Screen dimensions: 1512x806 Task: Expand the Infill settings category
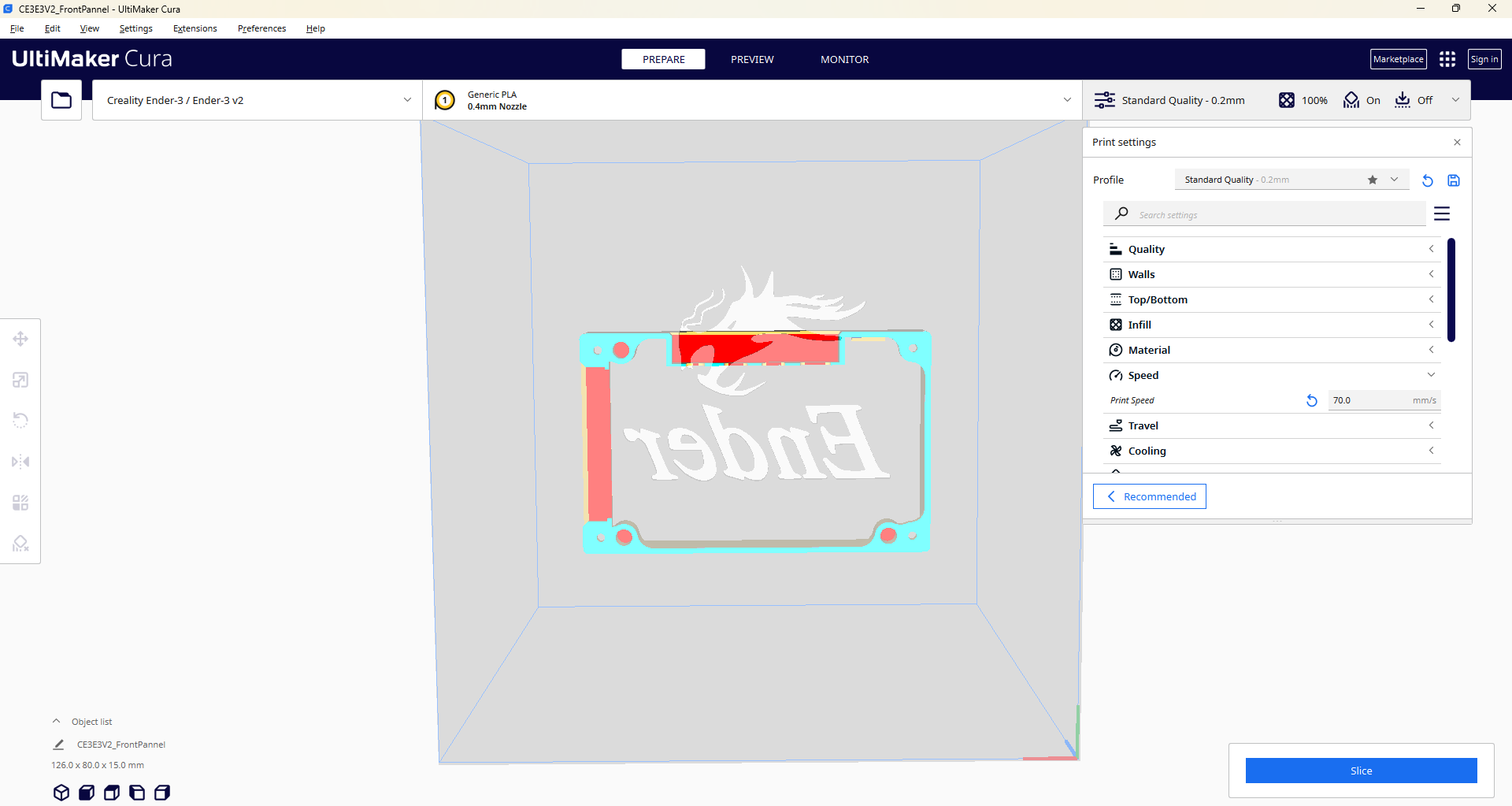[x=1272, y=325]
